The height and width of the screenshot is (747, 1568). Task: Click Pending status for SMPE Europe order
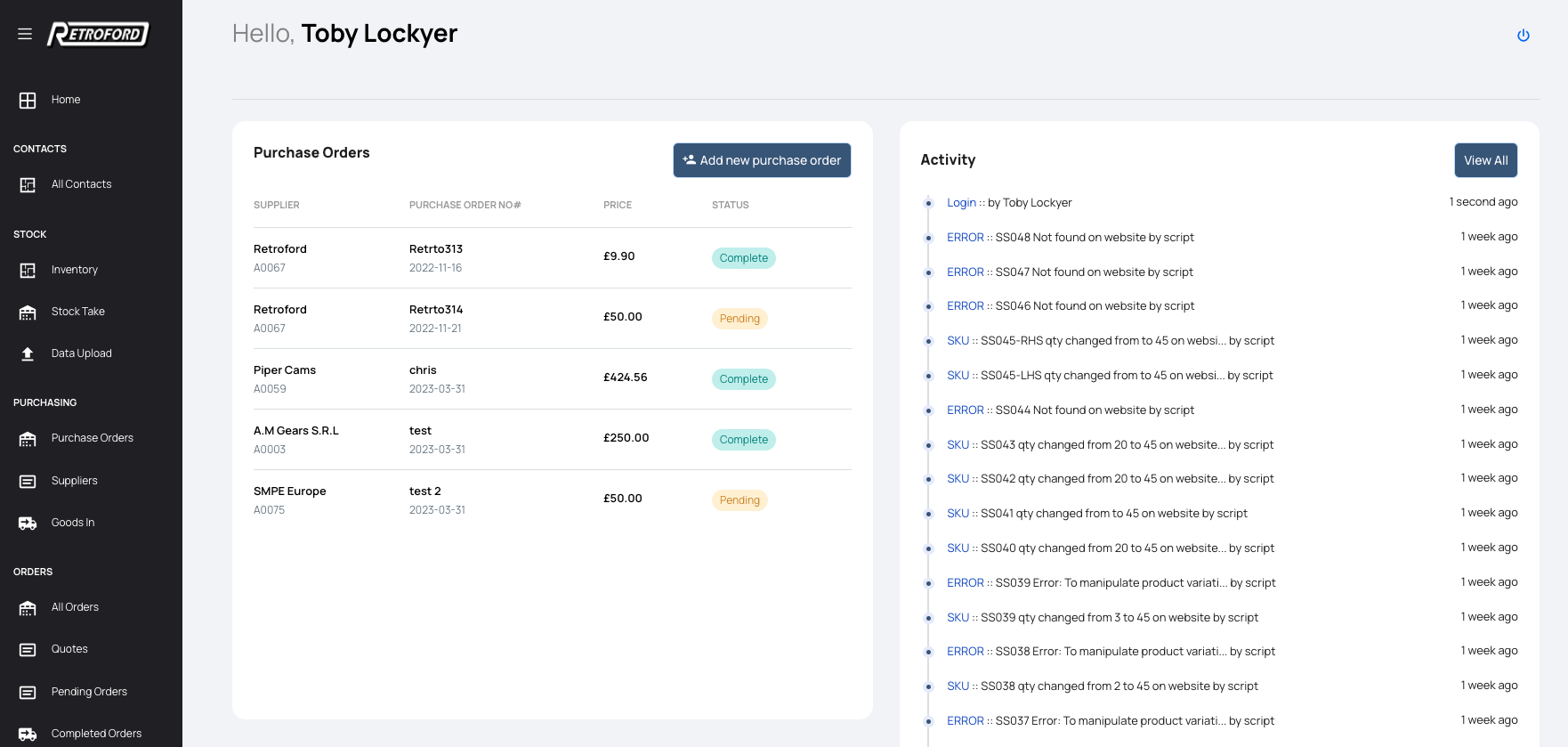point(740,500)
